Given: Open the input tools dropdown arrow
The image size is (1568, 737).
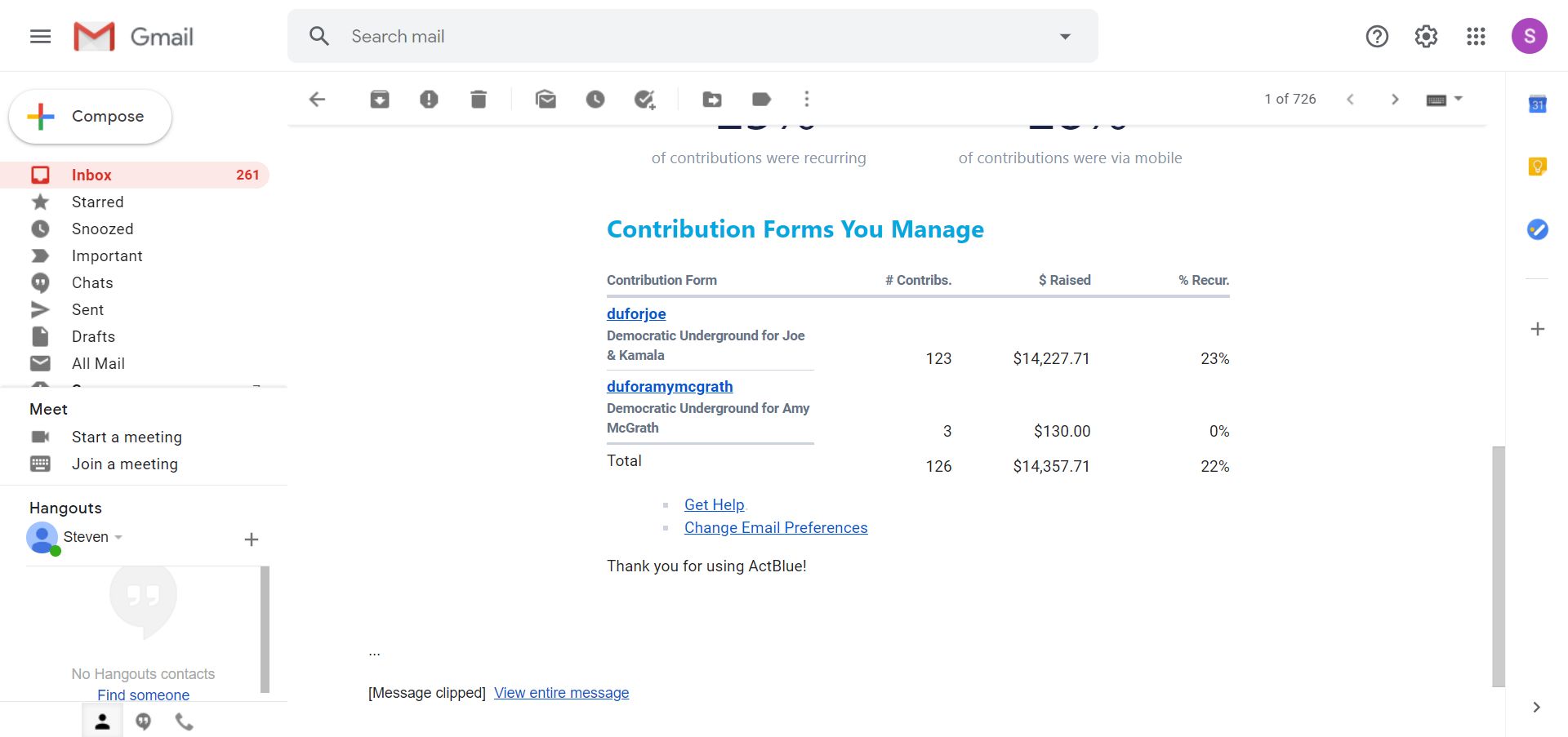Looking at the screenshot, I should (x=1459, y=99).
